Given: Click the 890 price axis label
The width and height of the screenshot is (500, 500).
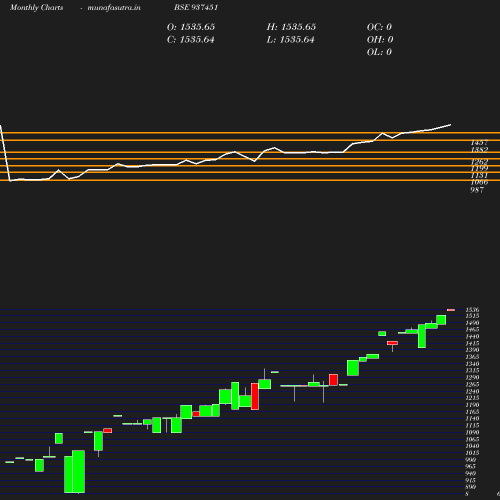Looking at the screenshot, I should [x=471, y=487].
